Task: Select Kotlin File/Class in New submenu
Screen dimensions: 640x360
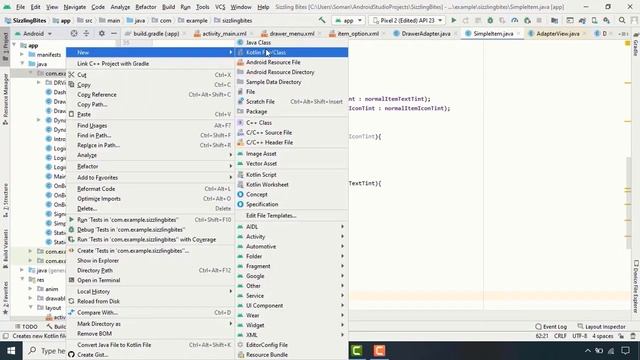Action: [x=292, y=52]
